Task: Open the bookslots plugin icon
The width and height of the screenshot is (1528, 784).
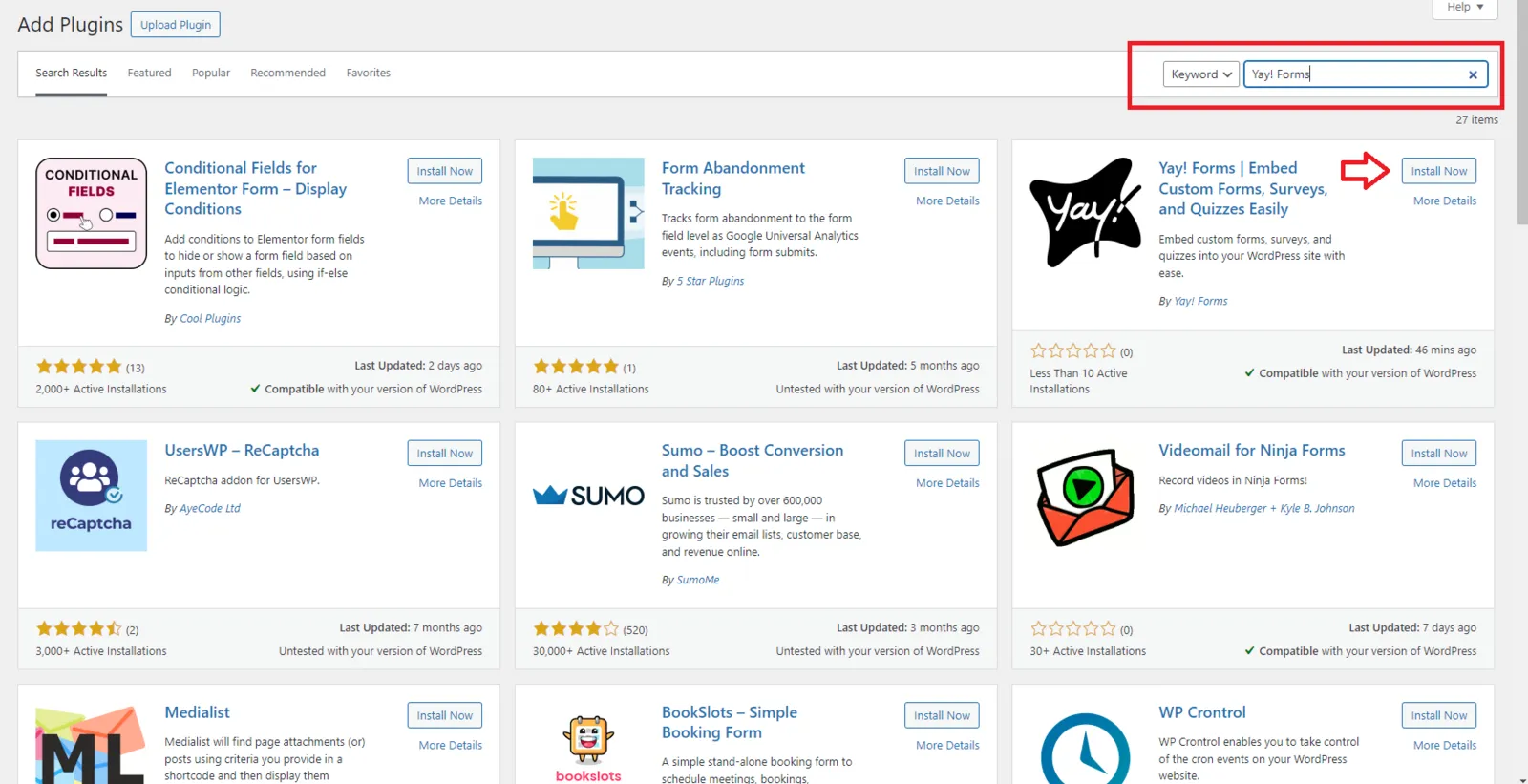Action: 588,749
